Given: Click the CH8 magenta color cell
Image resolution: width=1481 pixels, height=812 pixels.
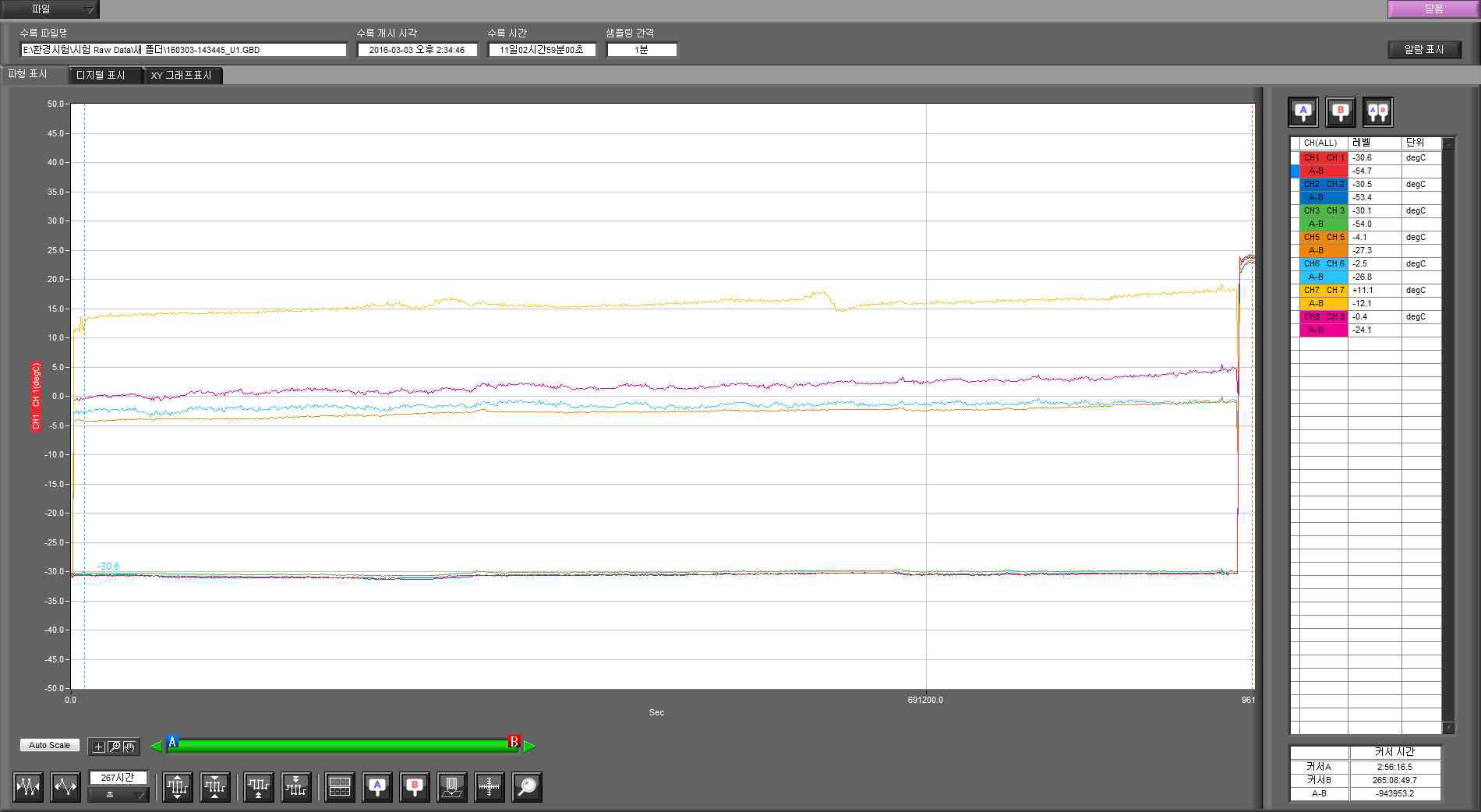Looking at the screenshot, I should click(1324, 316).
